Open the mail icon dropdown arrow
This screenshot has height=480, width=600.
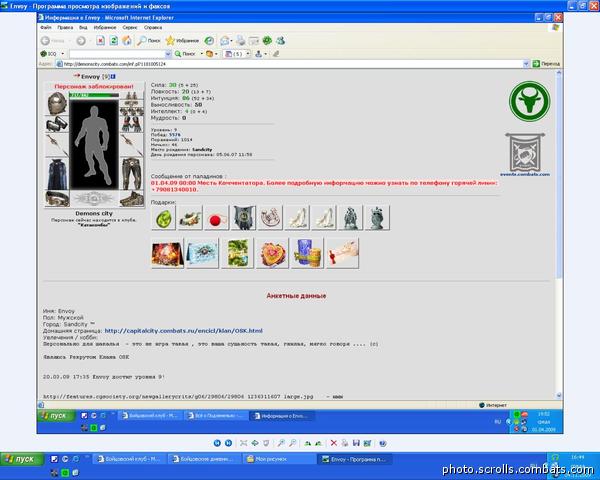pyautogui.click(x=232, y=41)
